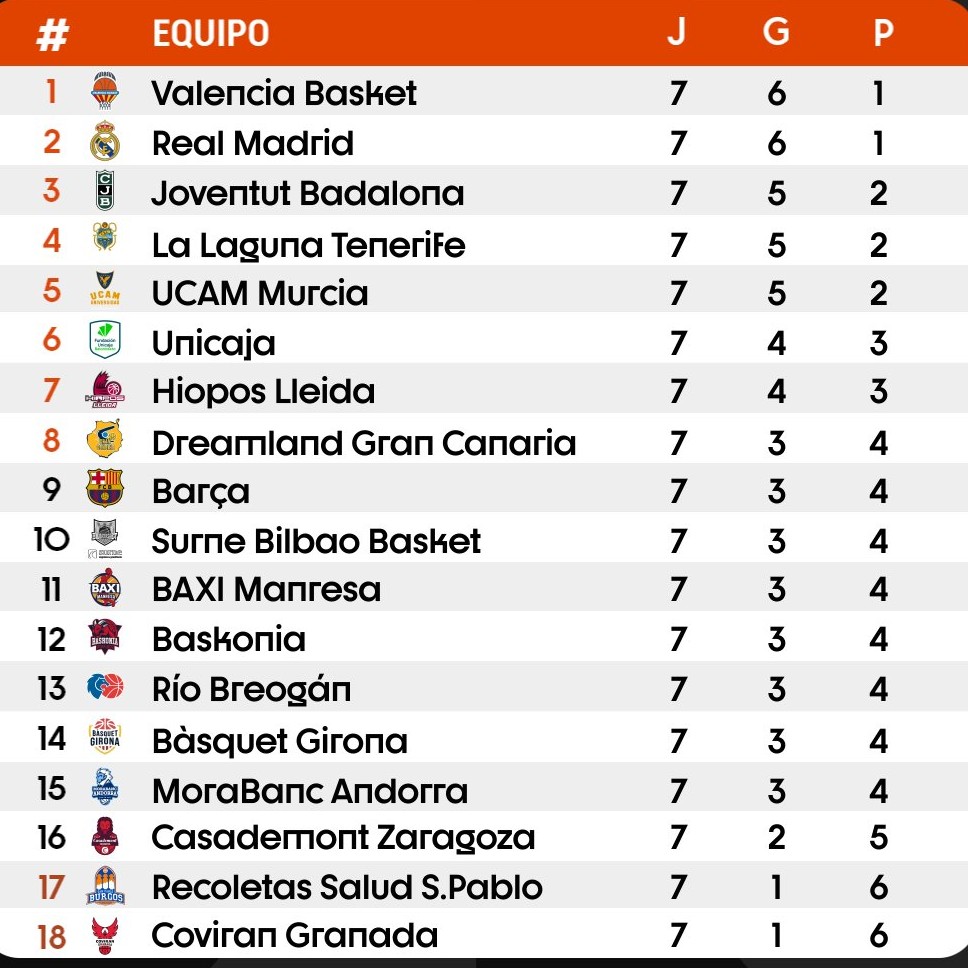The image size is (968, 968).
Task: Click the Río Breogán logo
Action: click(105, 688)
